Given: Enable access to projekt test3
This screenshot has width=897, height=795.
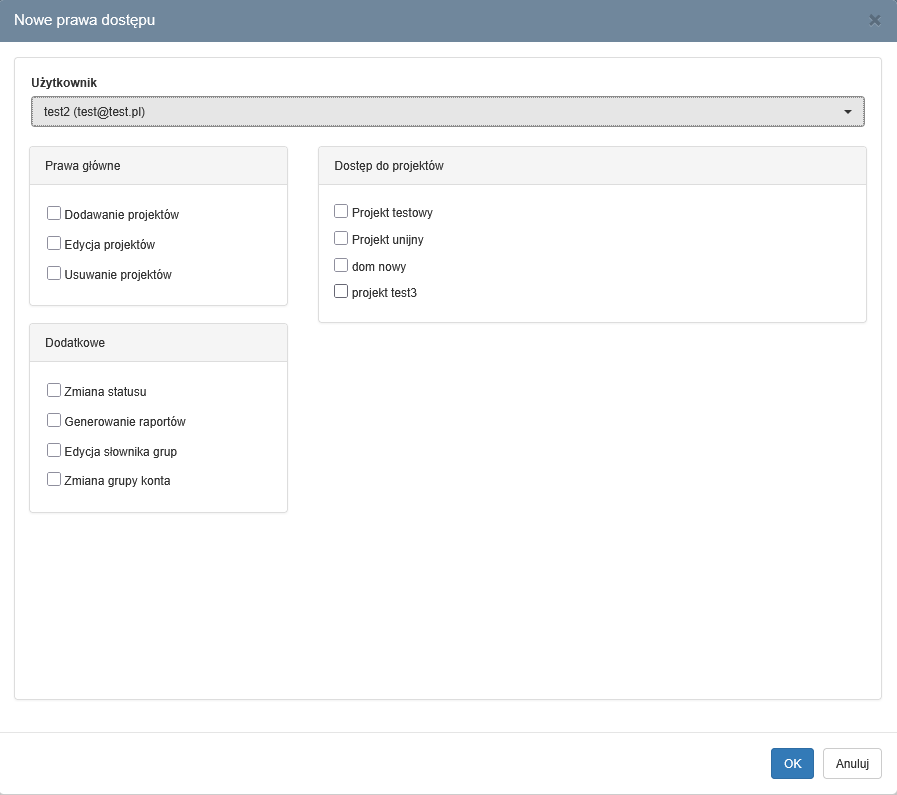Looking at the screenshot, I should (x=341, y=292).
